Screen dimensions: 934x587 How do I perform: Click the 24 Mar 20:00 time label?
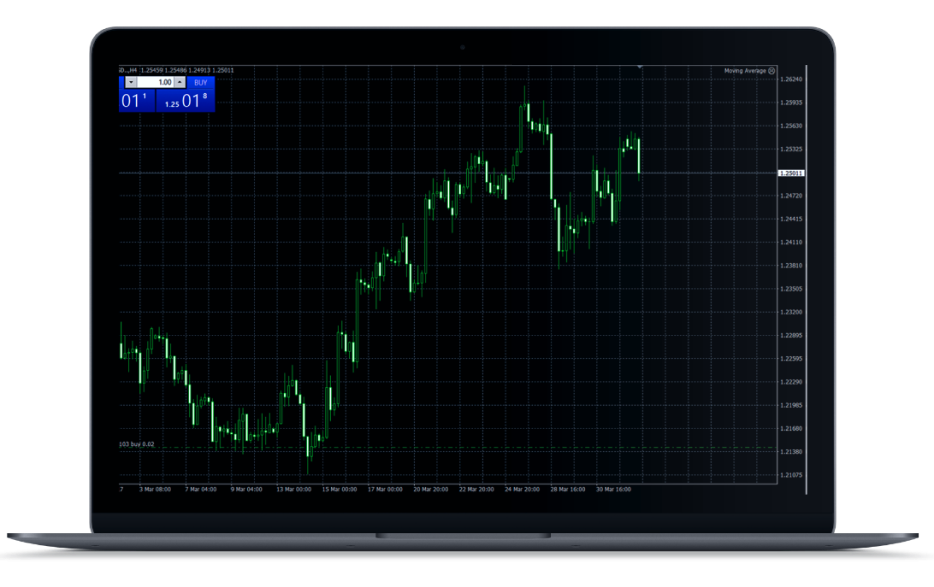click(521, 490)
